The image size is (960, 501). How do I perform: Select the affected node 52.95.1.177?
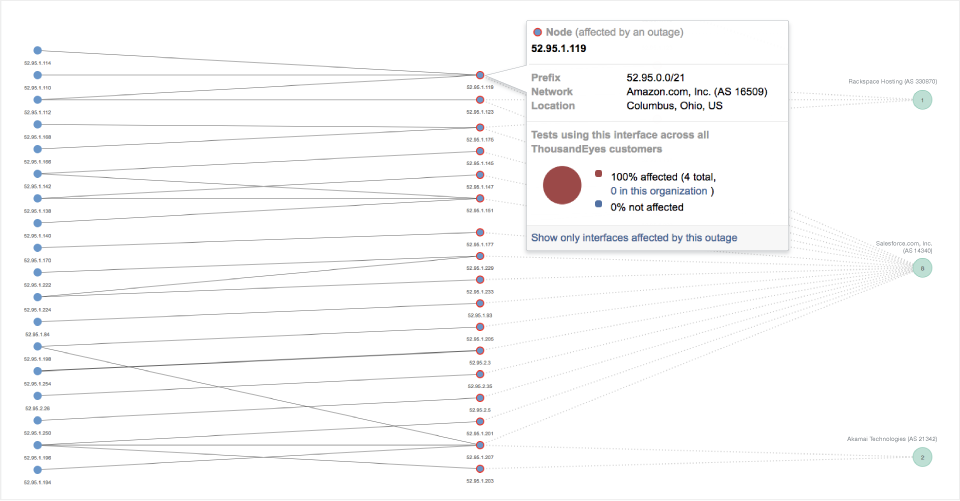point(480,232)
